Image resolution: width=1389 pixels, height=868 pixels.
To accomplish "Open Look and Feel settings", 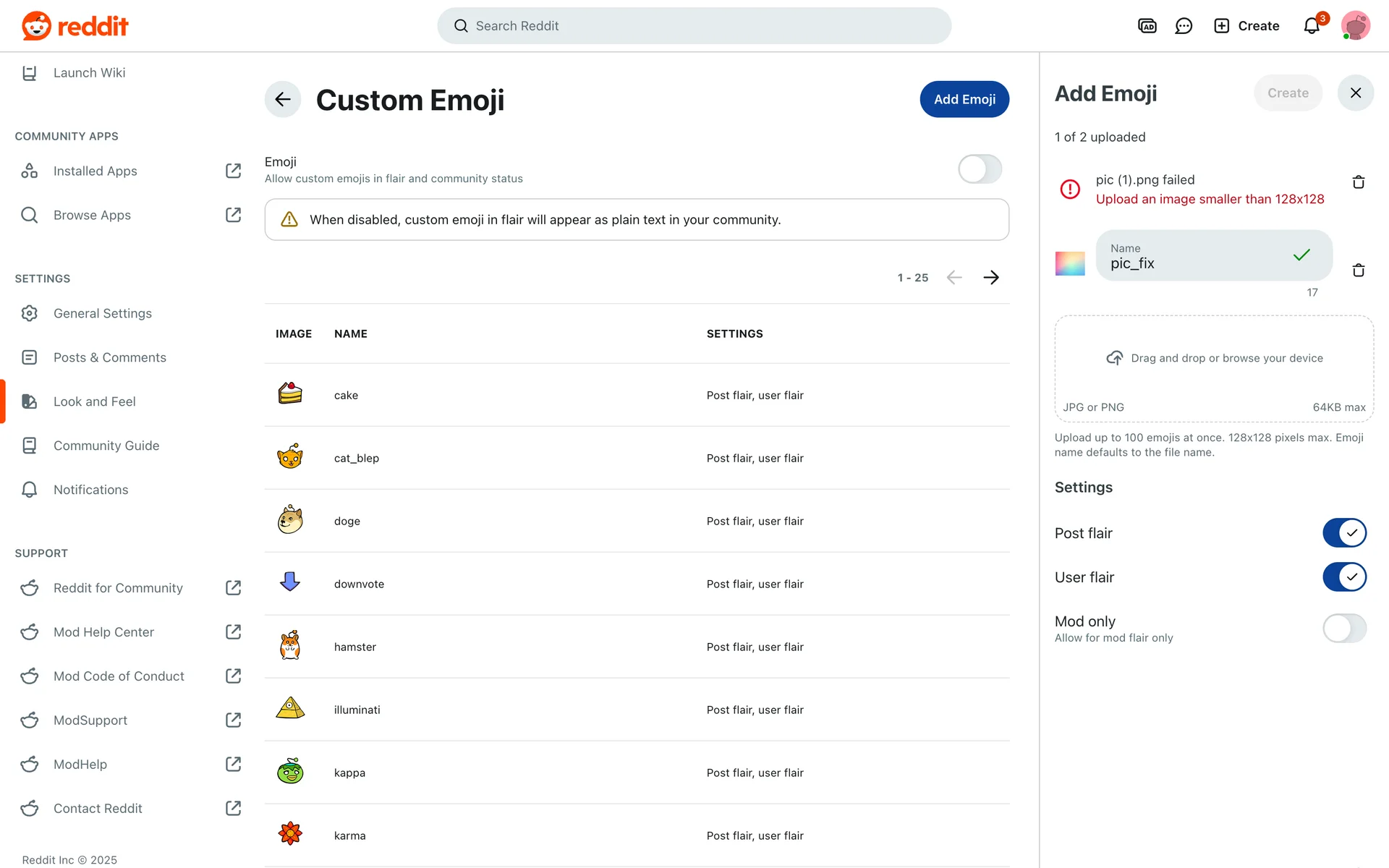I will pyautogui.click(x=95, y=401).
